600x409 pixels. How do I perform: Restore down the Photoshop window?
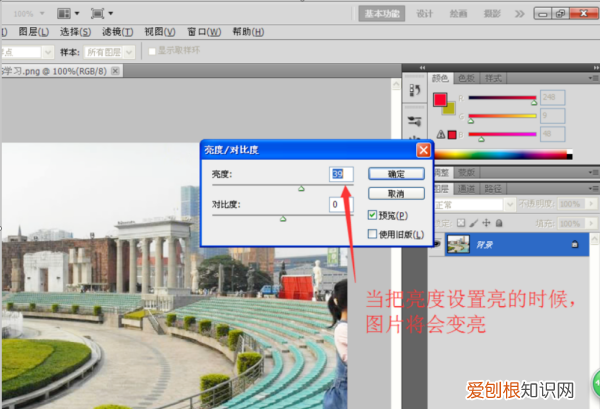point(560,14)
